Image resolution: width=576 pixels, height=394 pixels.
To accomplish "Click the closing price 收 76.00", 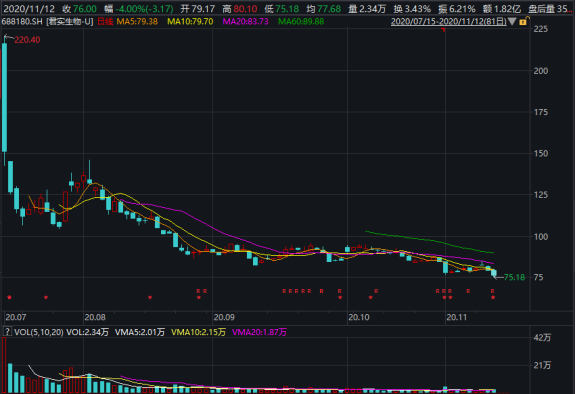I will coord(79,9).
